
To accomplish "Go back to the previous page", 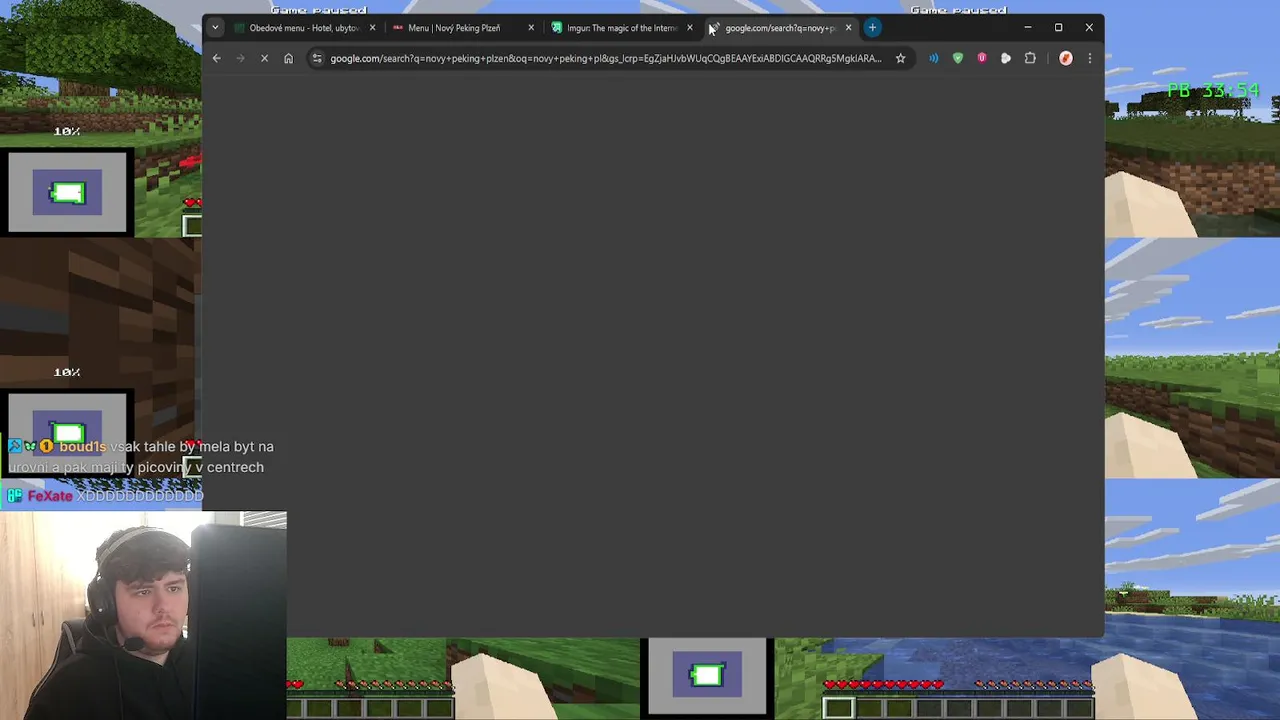I will click(x=216, y=58).
